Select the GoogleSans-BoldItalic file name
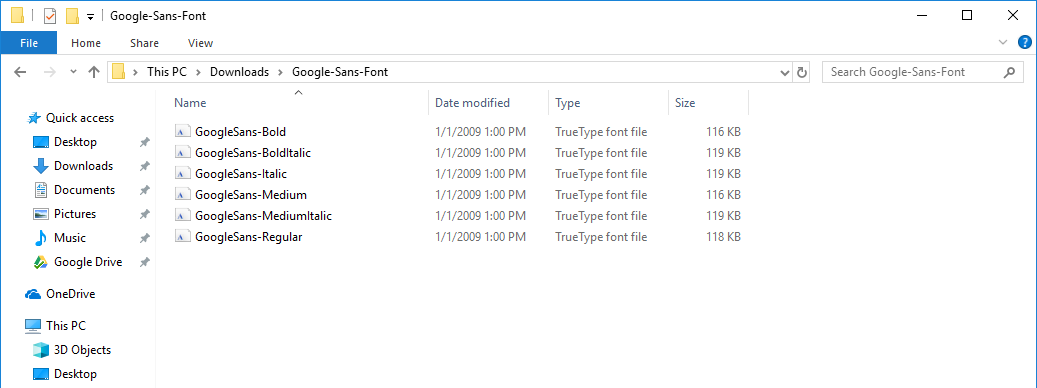 point(253,153)
